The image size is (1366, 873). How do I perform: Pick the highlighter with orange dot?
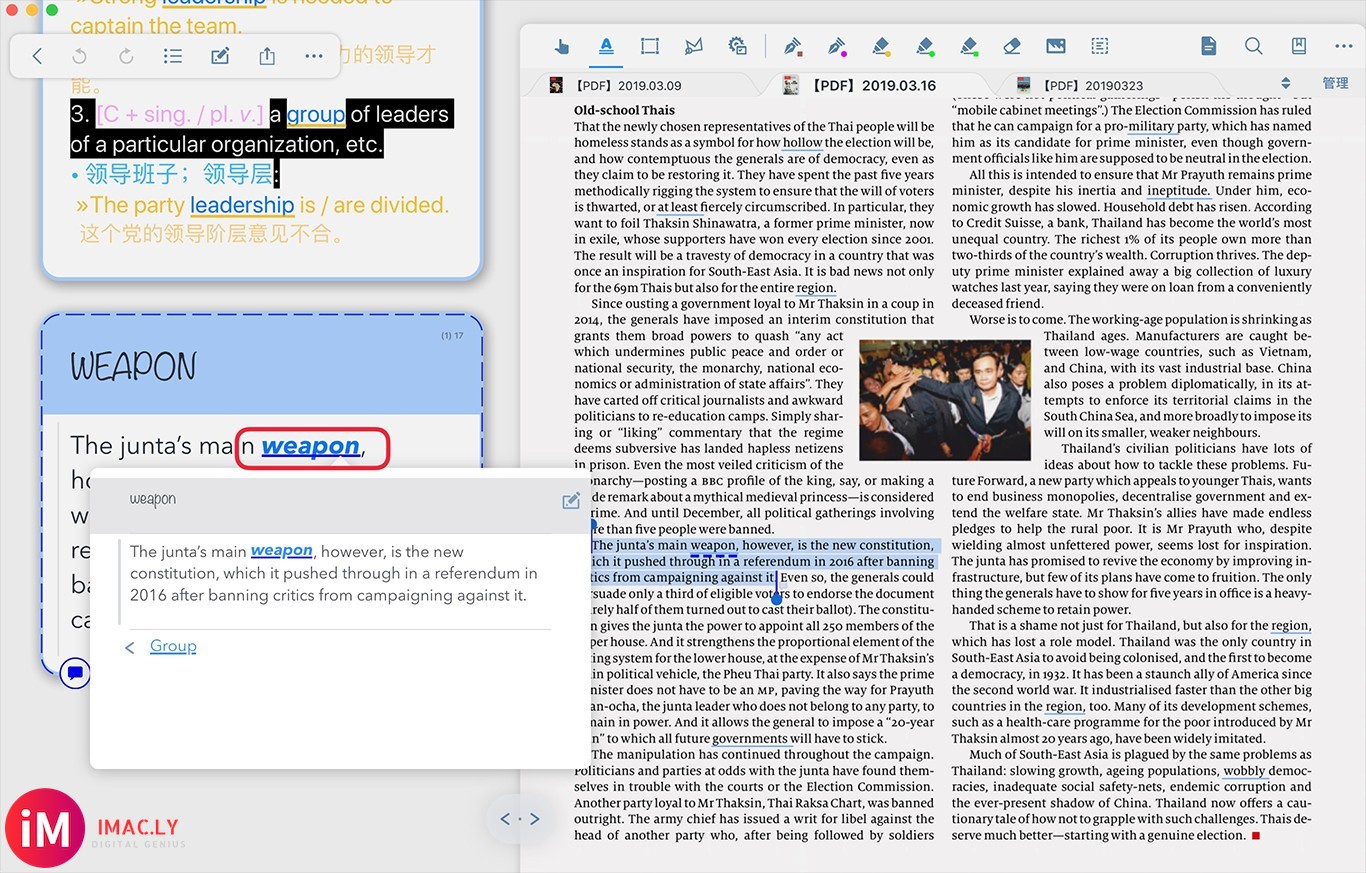tap(881, 46)
